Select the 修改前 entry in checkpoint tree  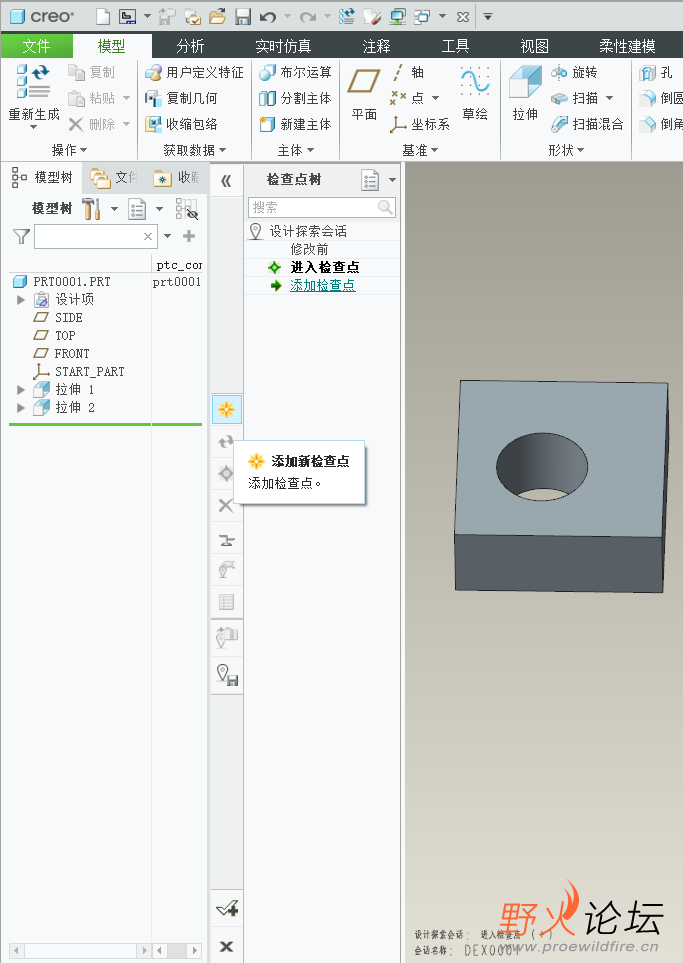[310, 249]
